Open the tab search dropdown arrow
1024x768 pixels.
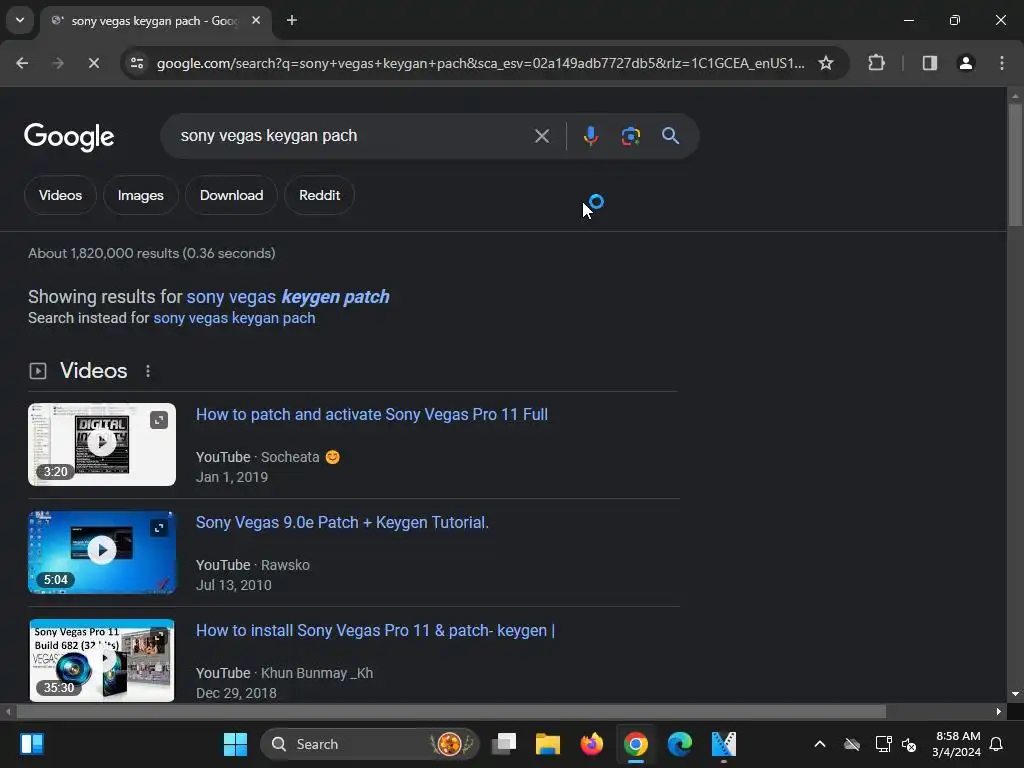click(20, 20)
